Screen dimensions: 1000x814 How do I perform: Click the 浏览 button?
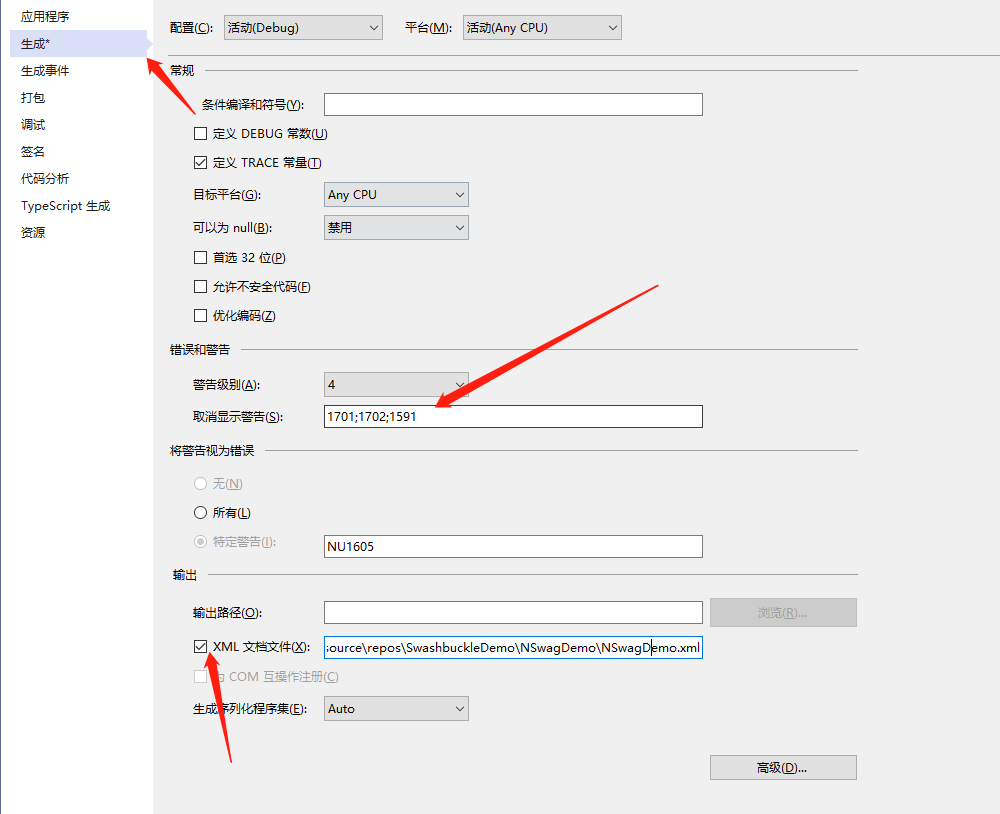pyautogui.click(x=783, y=612)
